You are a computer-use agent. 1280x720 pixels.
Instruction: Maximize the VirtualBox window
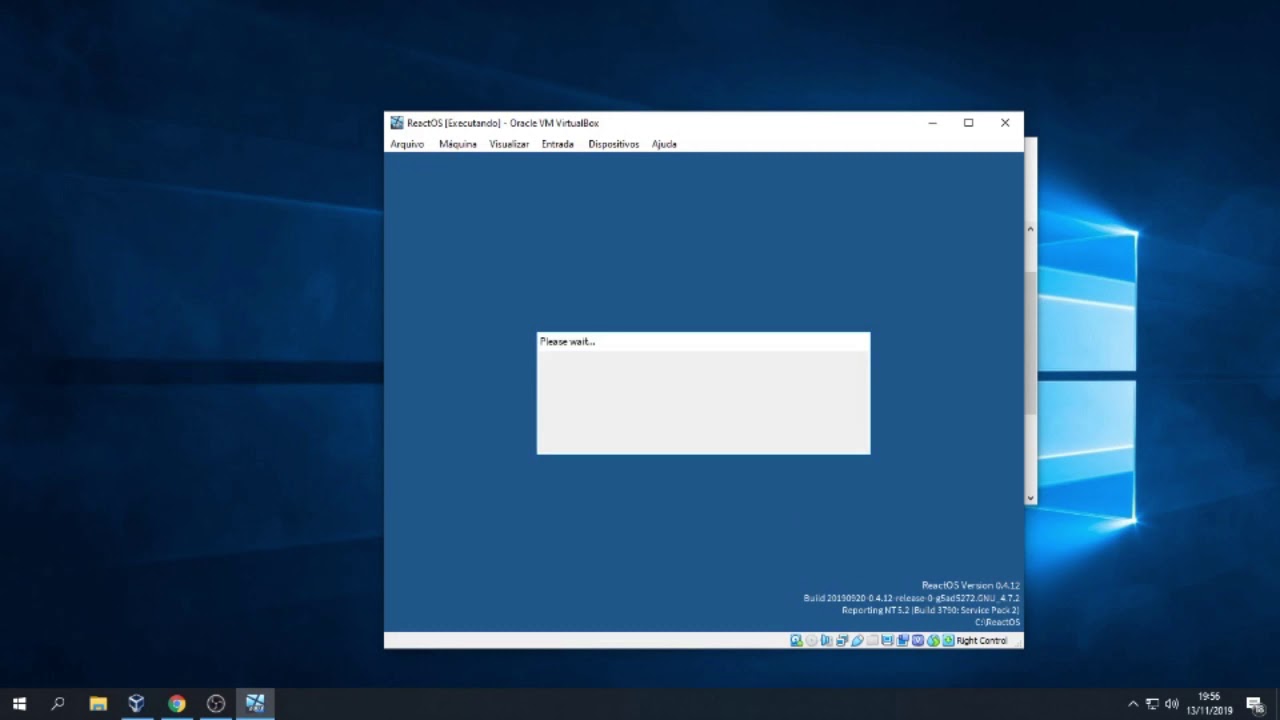pos(968,123)
